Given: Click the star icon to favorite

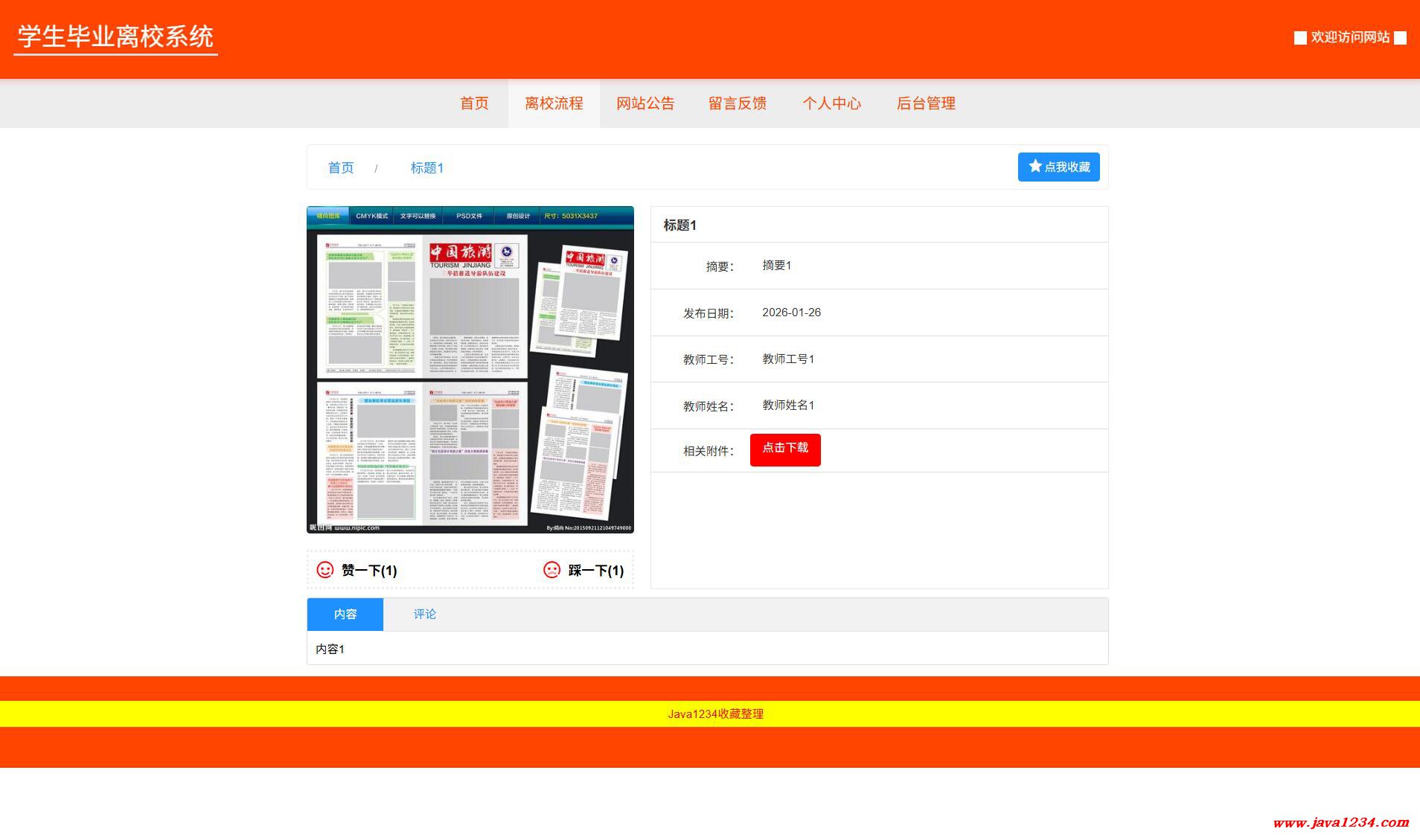Looking at the screenshot, I should pos(1034,166).
